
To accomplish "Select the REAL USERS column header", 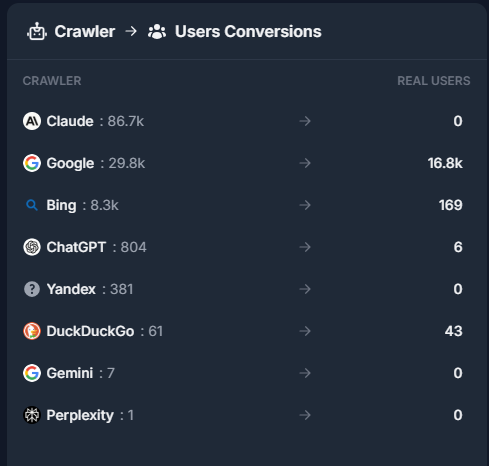I will 434,81.
